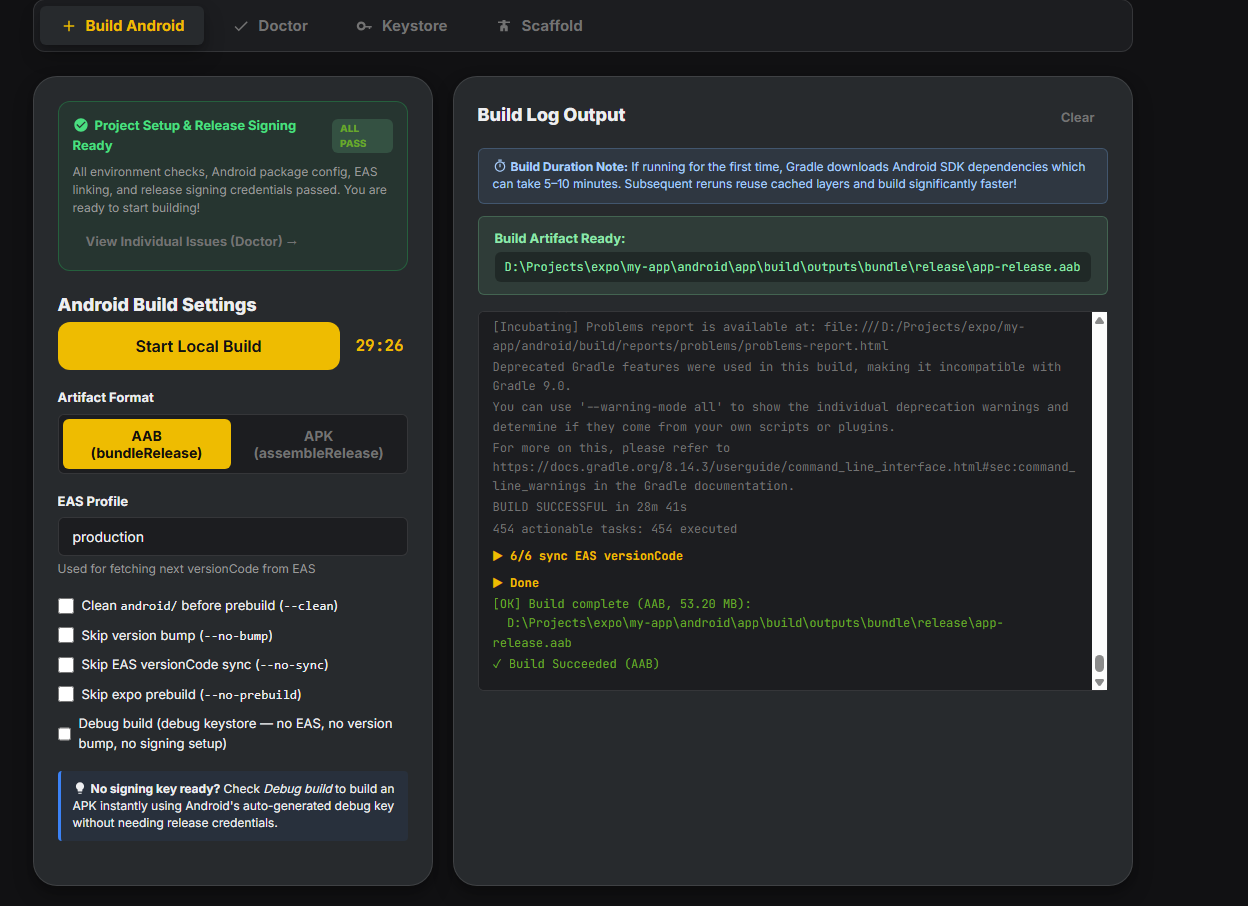Click the Android Build Settings heading
1248x906 pixels.
(x=157, y=305)
